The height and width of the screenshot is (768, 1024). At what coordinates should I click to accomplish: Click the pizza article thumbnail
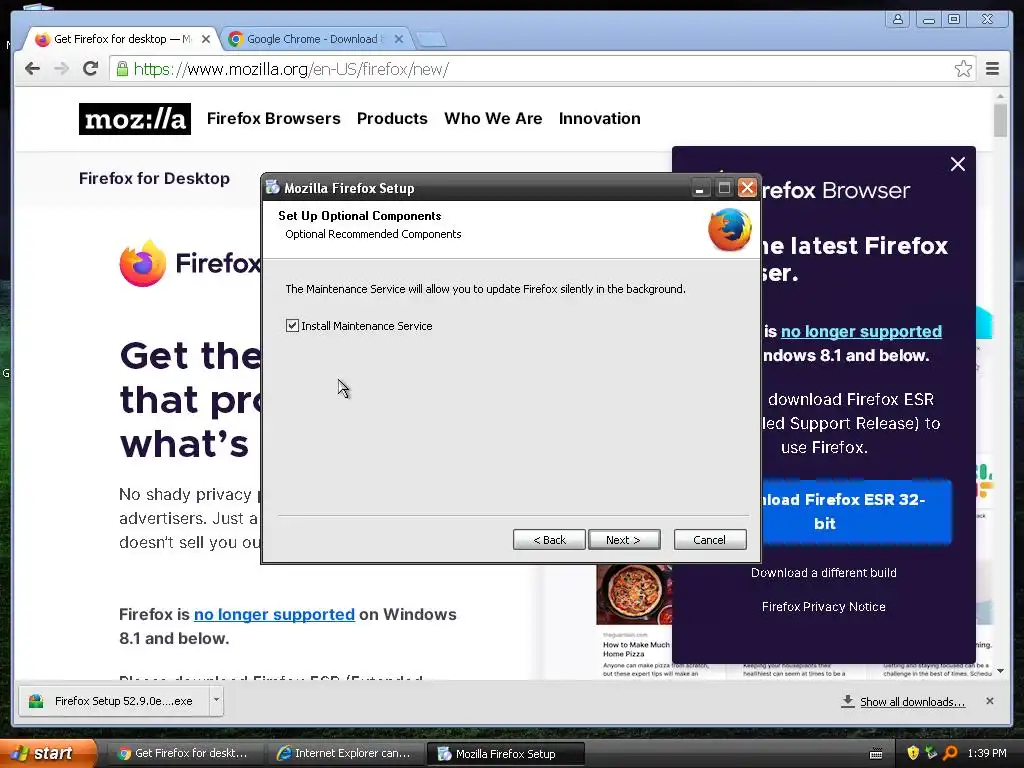pyautogui.click(x=634, y=595)
